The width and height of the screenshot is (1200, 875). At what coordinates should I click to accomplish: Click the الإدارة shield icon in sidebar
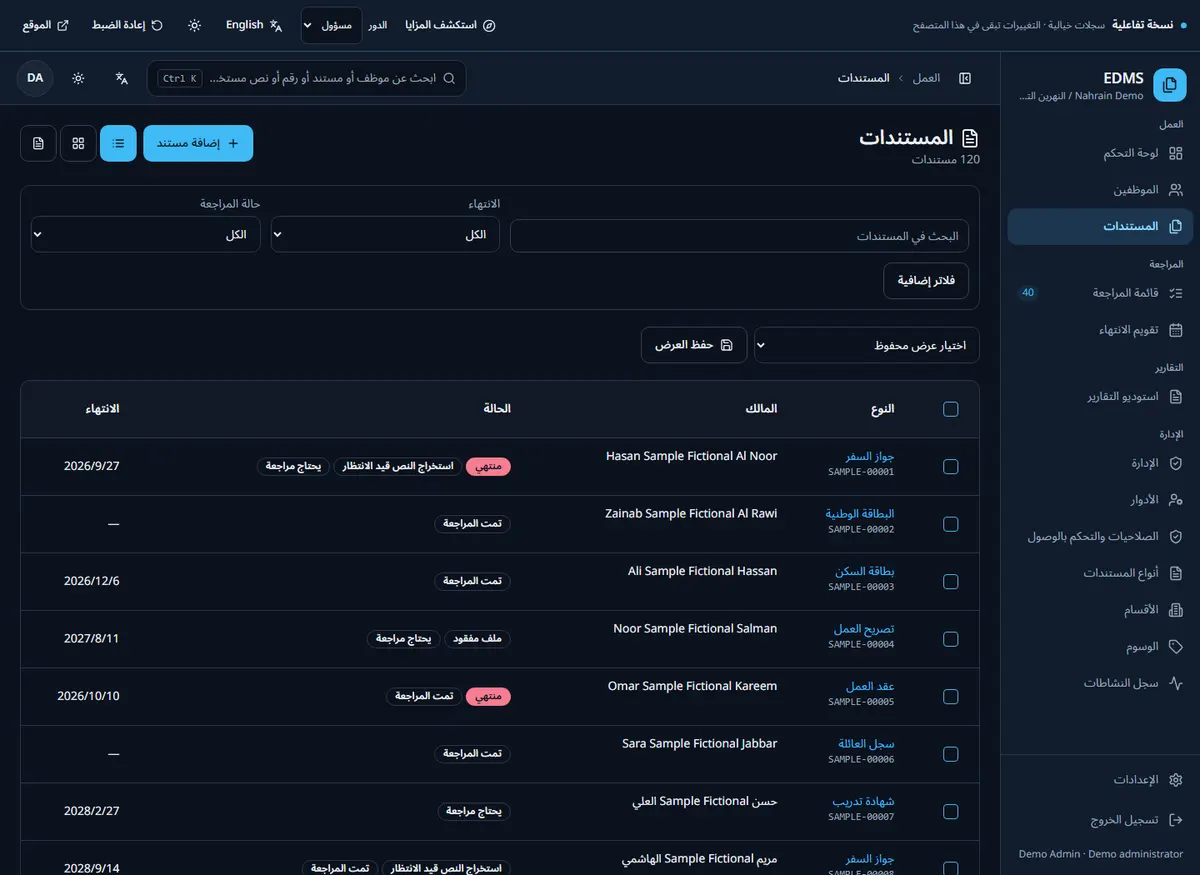pyautogui.click(x=1176, y=463)
